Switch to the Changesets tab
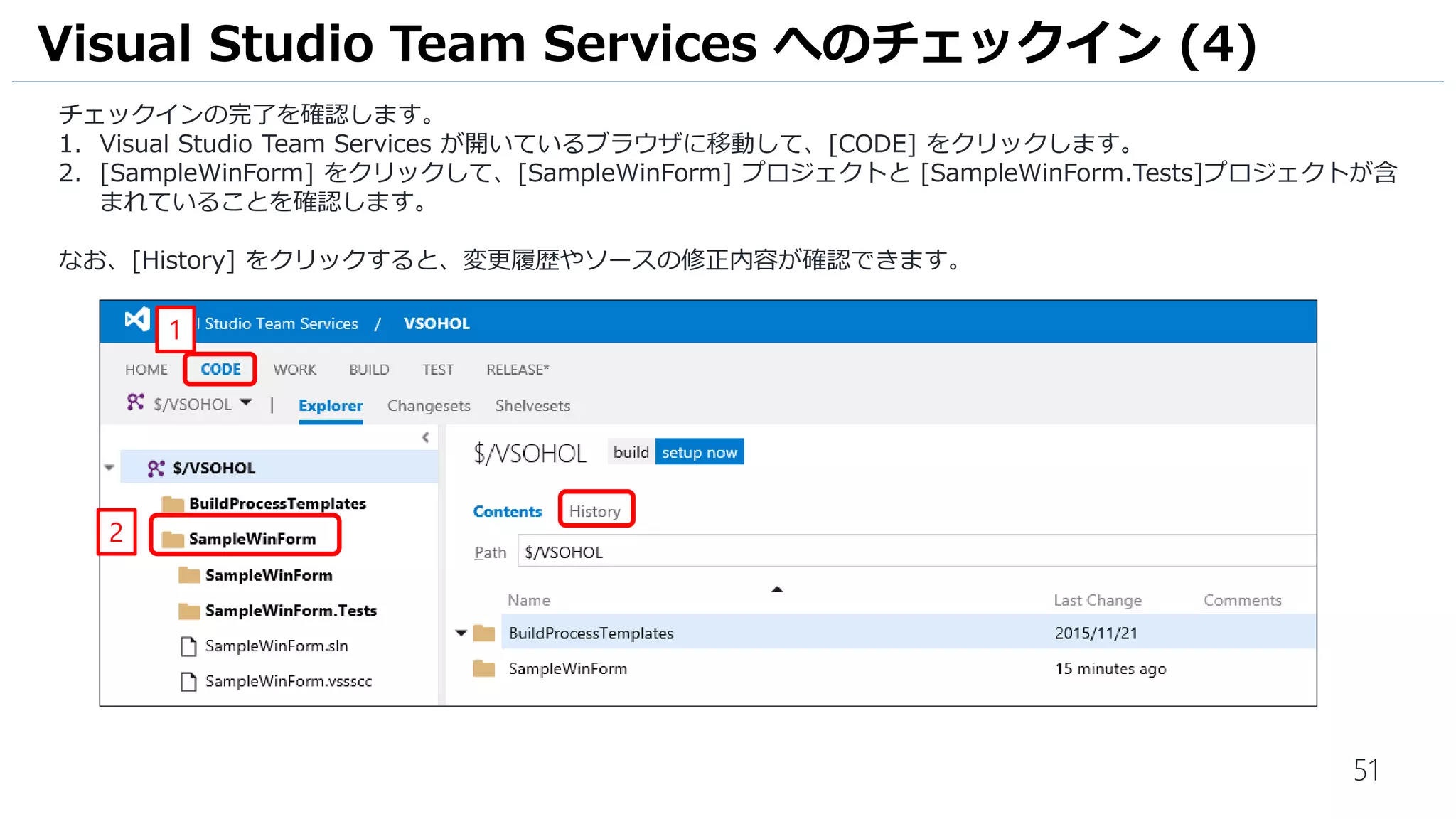Viewport: 1456px width, 819px height. (x=429, y=406)
